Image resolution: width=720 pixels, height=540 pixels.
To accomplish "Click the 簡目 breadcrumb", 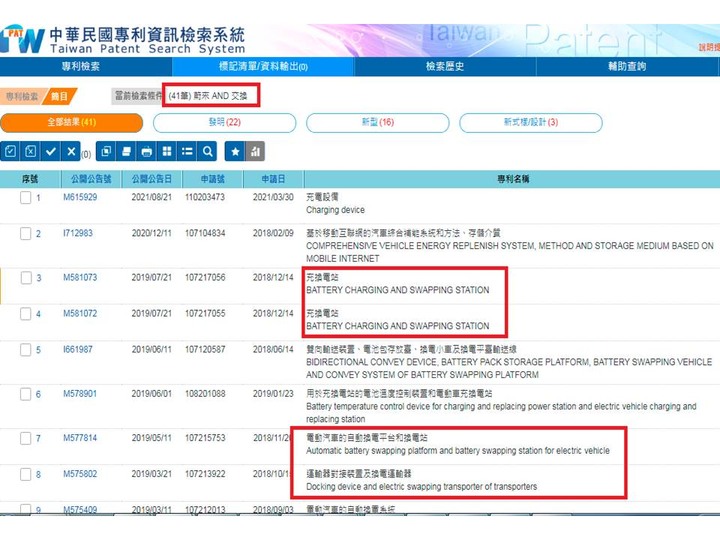I will click(59, 96).
